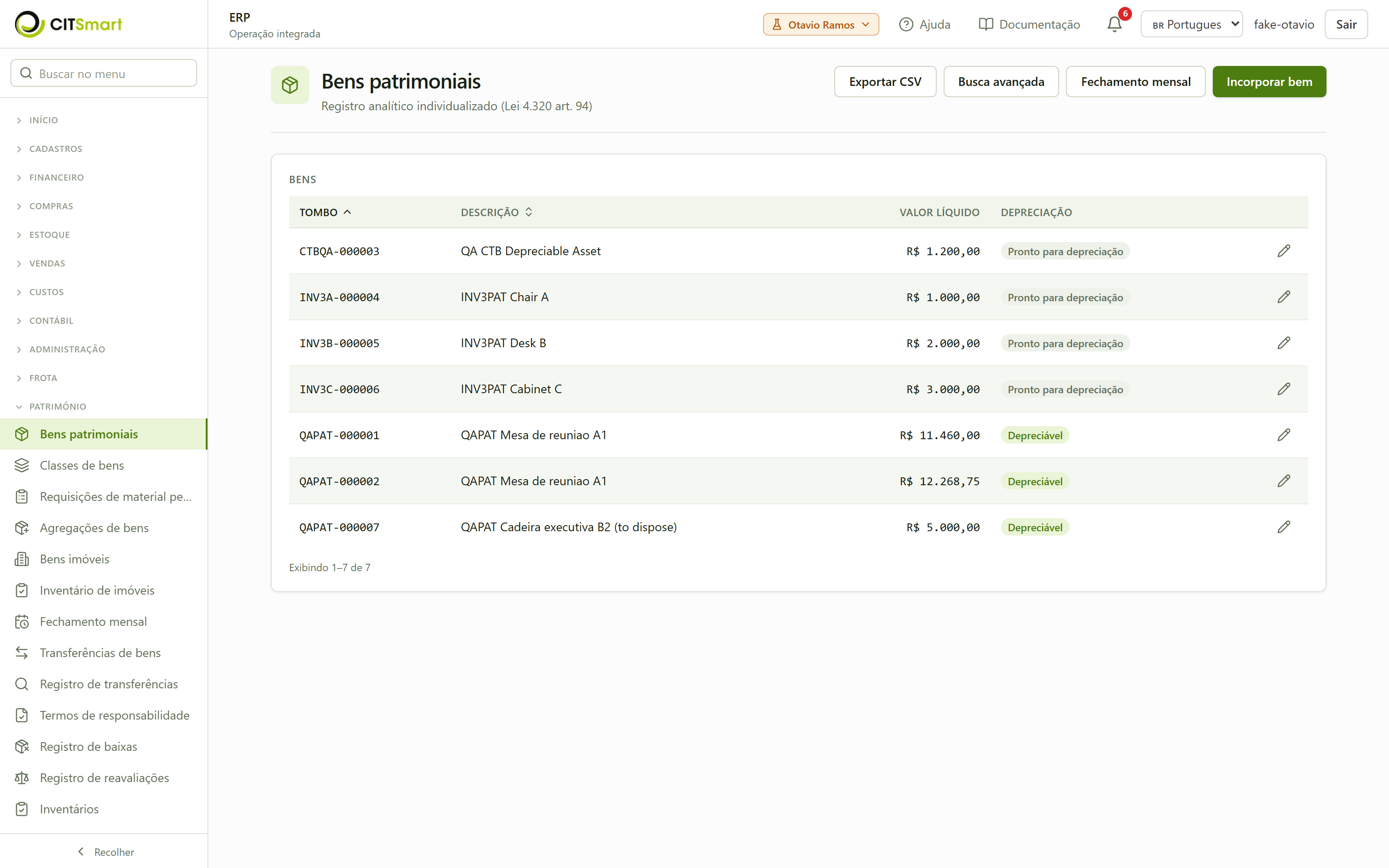Screen dimensions: 1389x868
Task: Click the Classes de bens layers icon
Action: (x=22, y=465)
